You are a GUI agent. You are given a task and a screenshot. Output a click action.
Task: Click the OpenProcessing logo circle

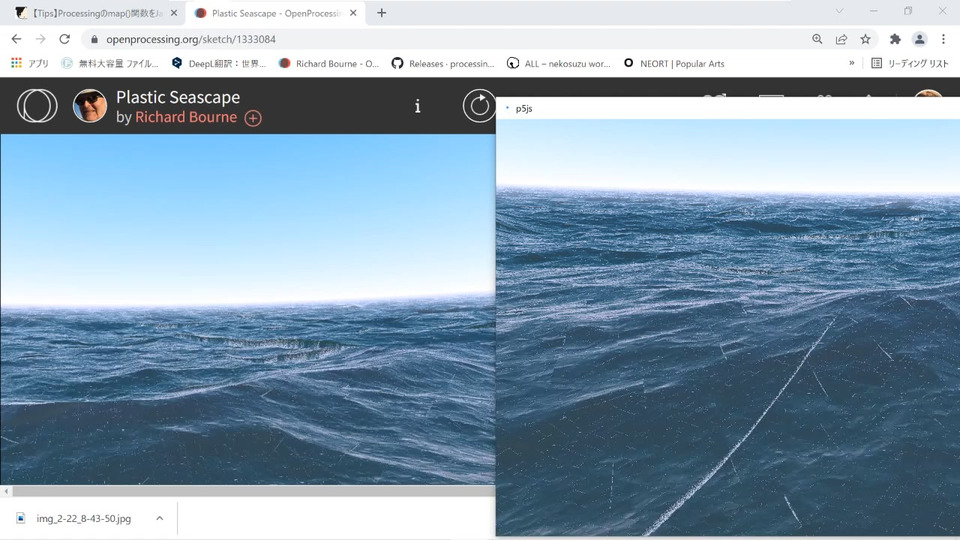click(37, 106)
